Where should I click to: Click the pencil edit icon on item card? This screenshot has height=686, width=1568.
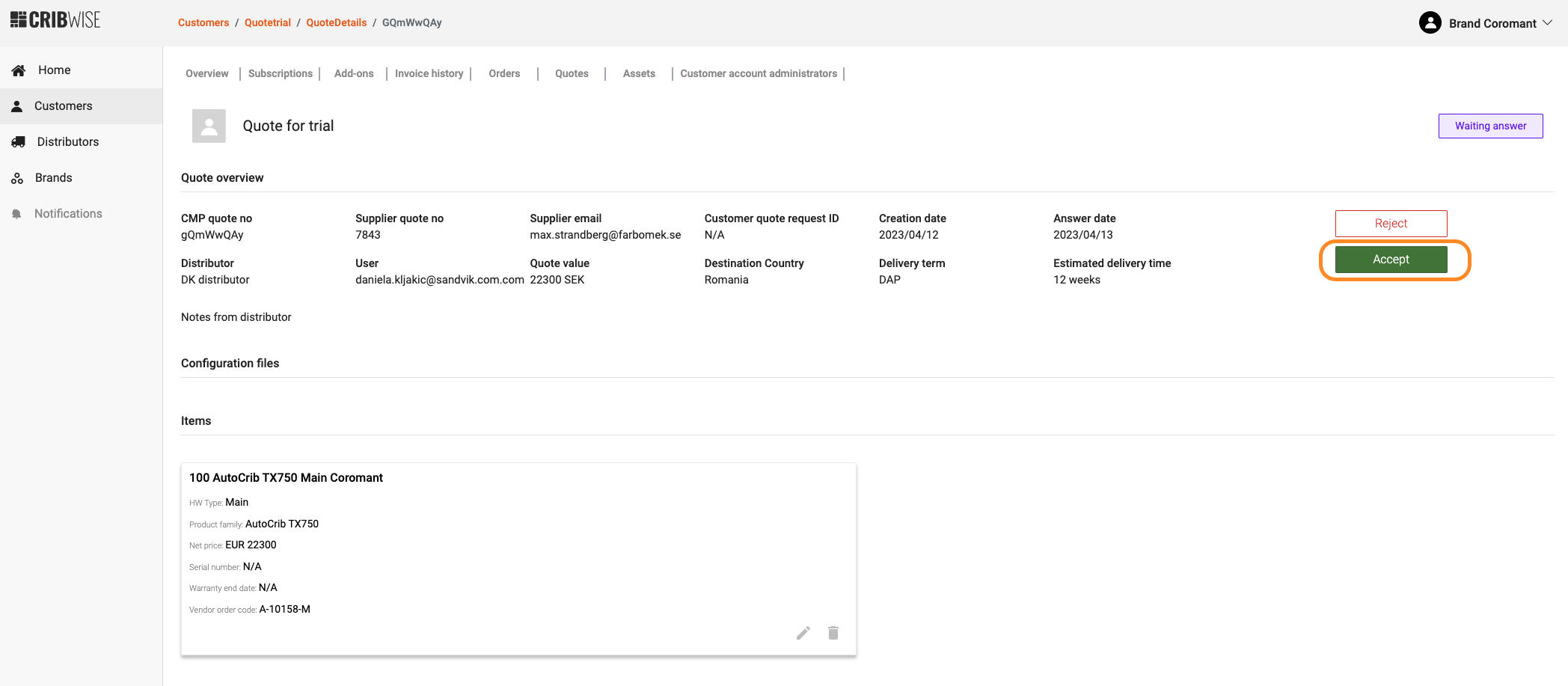click(803, 633)
